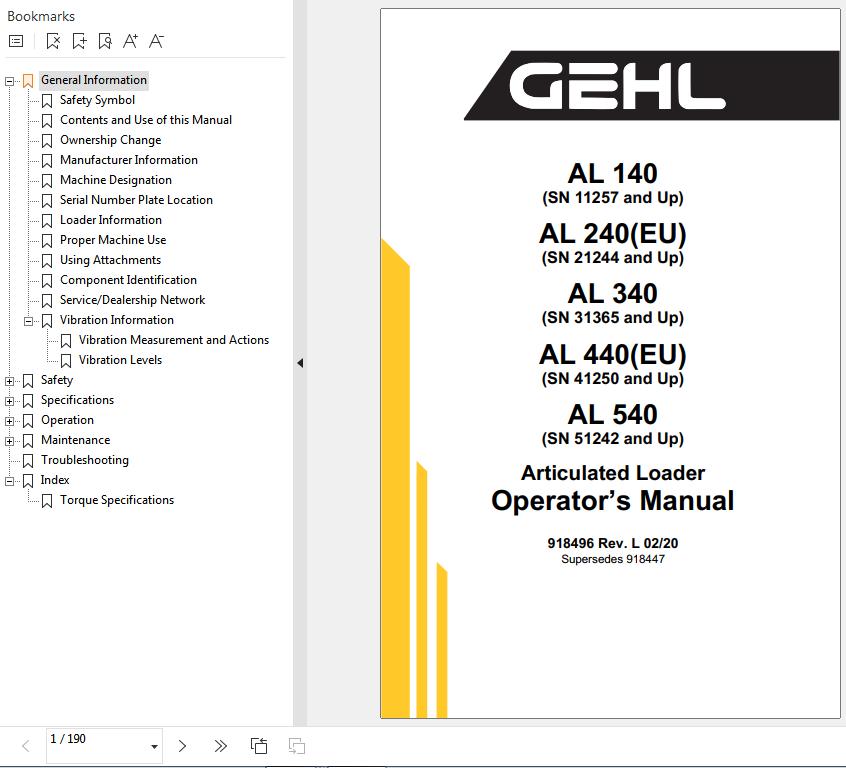846x768 pixels.
Task: Open the Service/Dealership Network bookmark
Action: pos(133,300)
